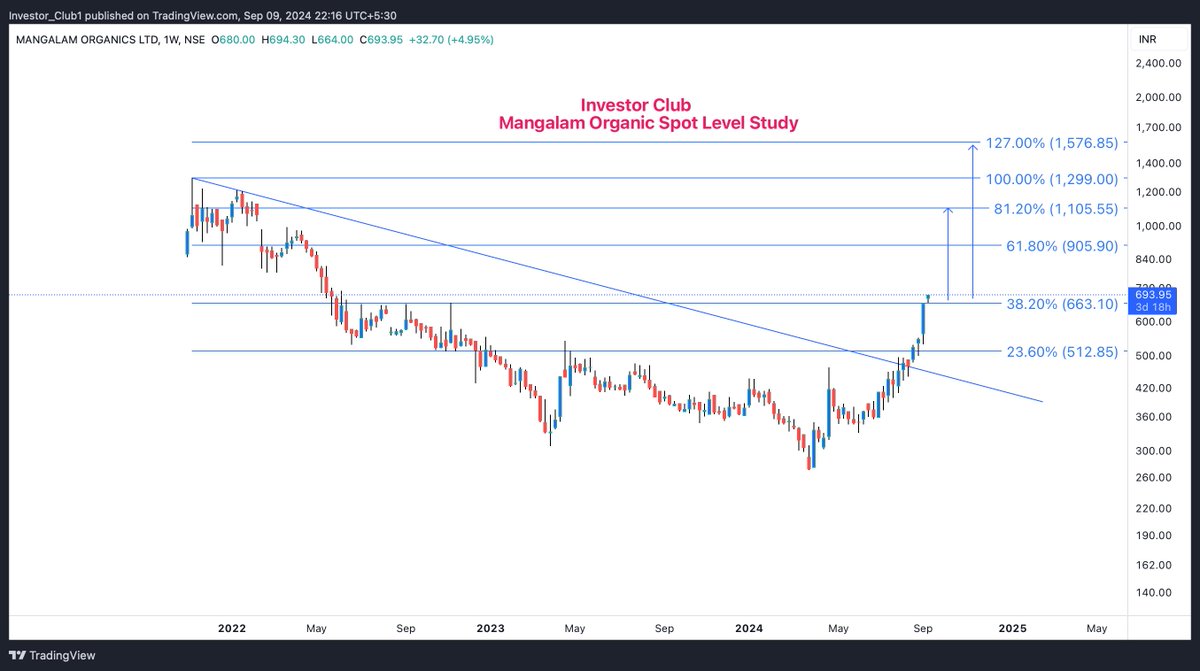This screenshot has width=1200, height=671.
Task: Click the 140.00 price axis value
Action: tap(1155, 593)
